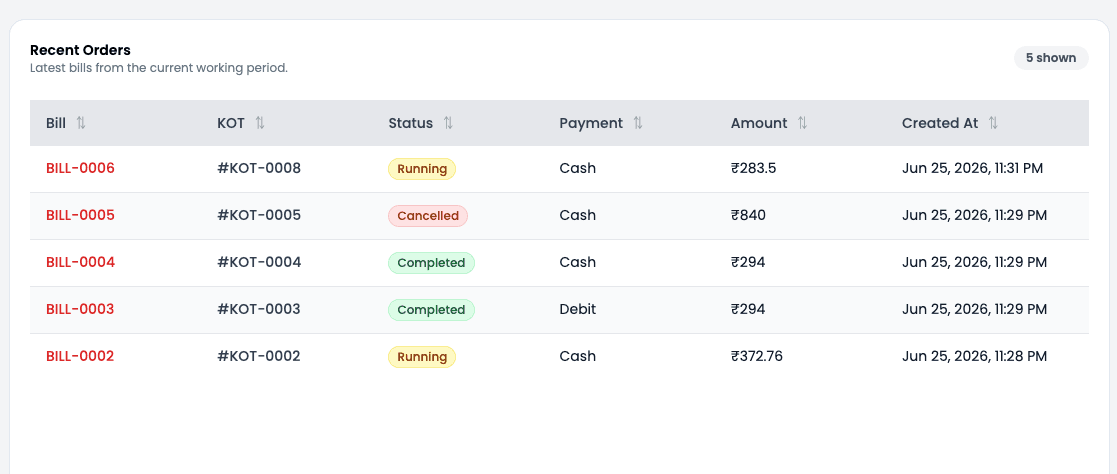This screenshot has width=1117, height=474.
Task: Click created timestamp in BILL-0005 row
Action: [975, 216]
